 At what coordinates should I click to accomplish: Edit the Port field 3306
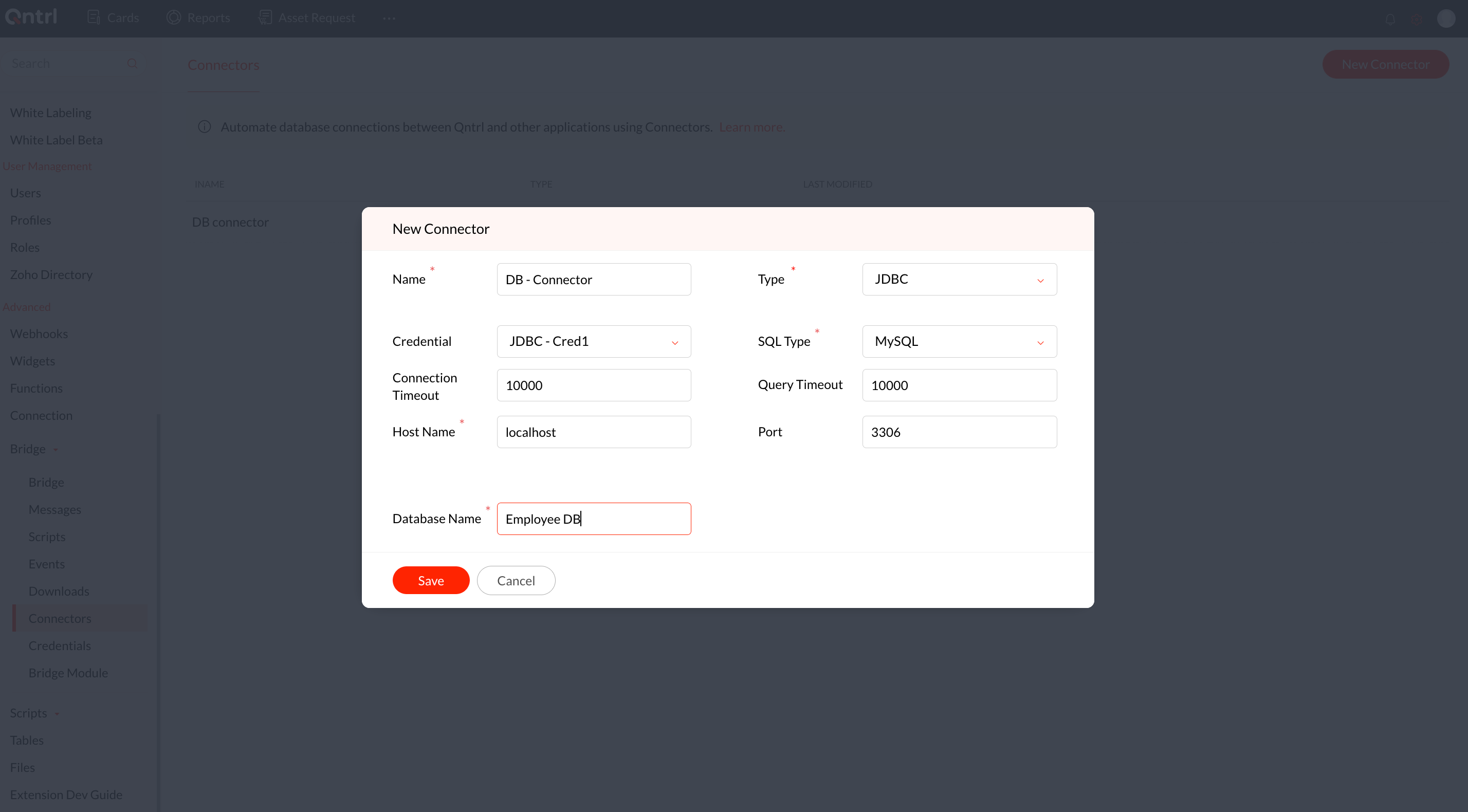959,432
